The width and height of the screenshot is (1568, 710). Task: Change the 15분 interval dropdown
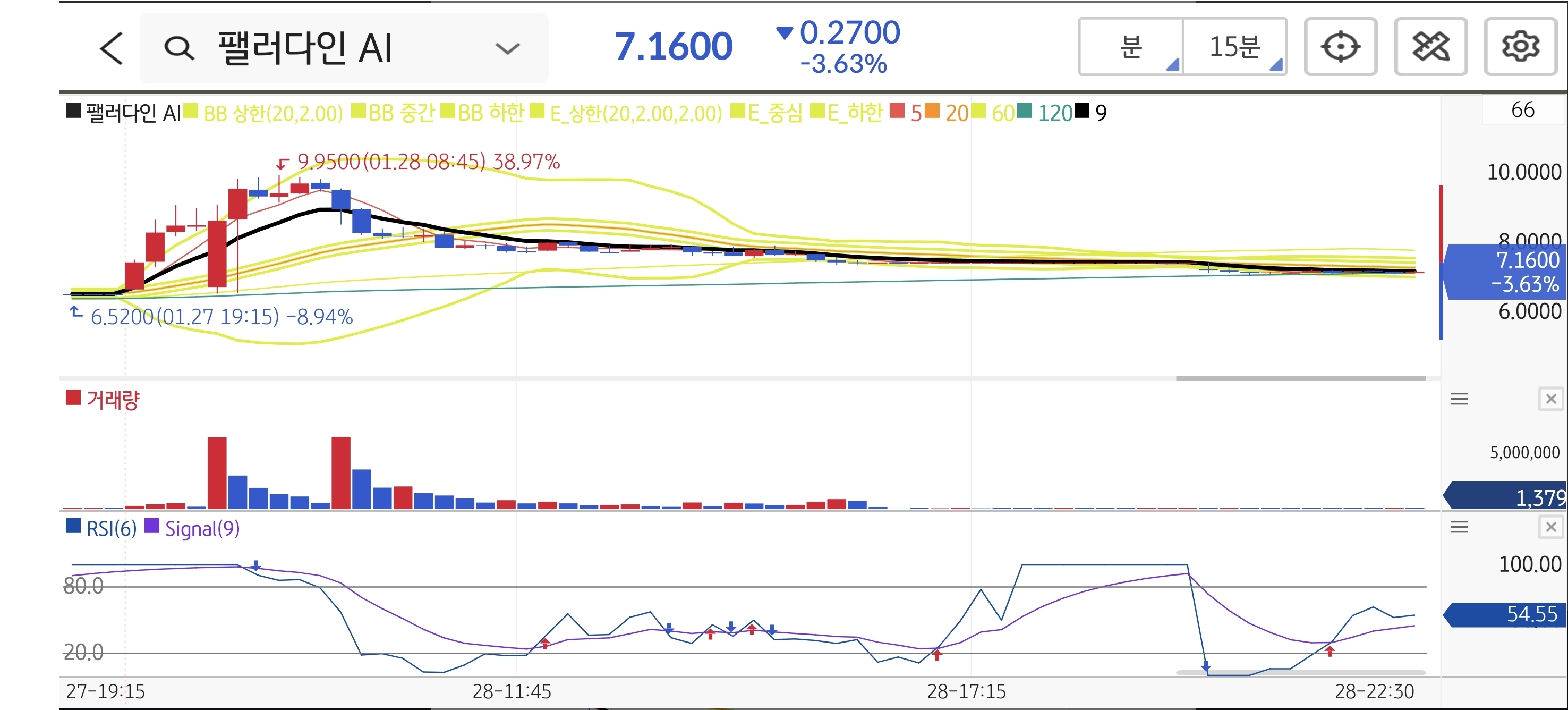pos(1235,47)
